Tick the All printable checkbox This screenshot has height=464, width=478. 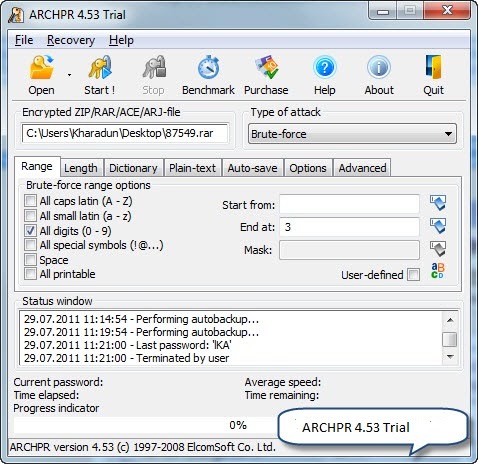30,274
